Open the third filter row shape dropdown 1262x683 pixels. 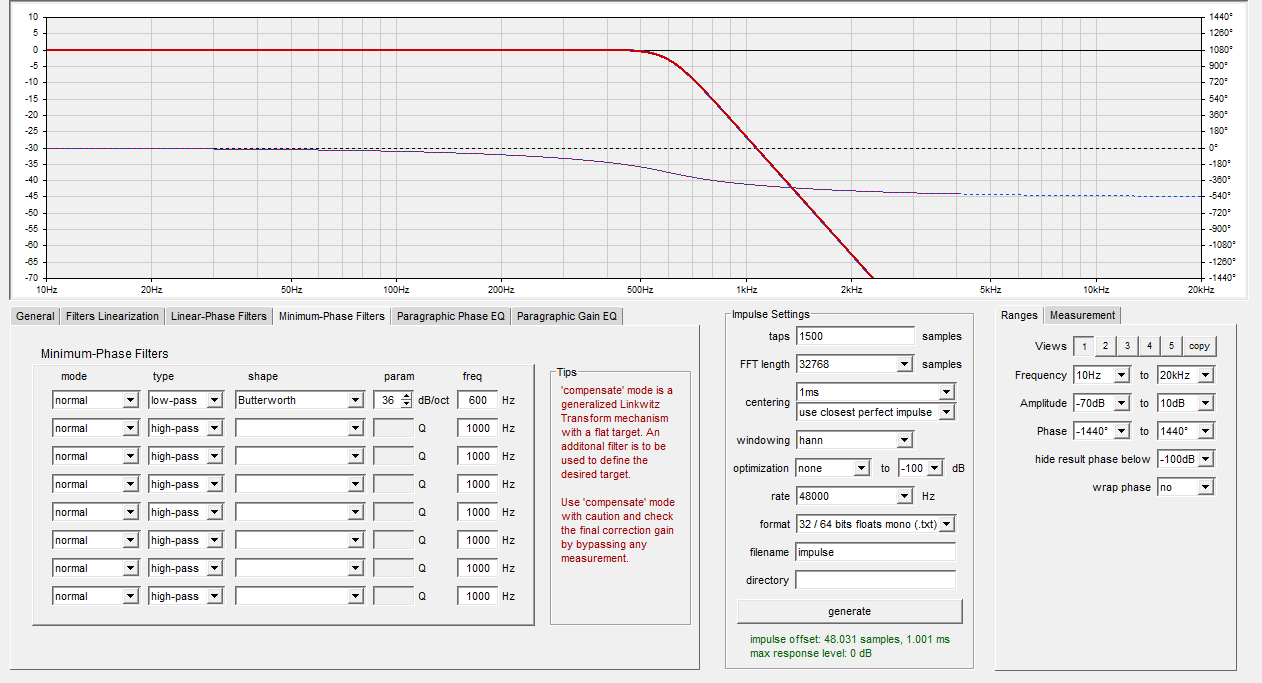pyautogui.click(x=299, y=456)
